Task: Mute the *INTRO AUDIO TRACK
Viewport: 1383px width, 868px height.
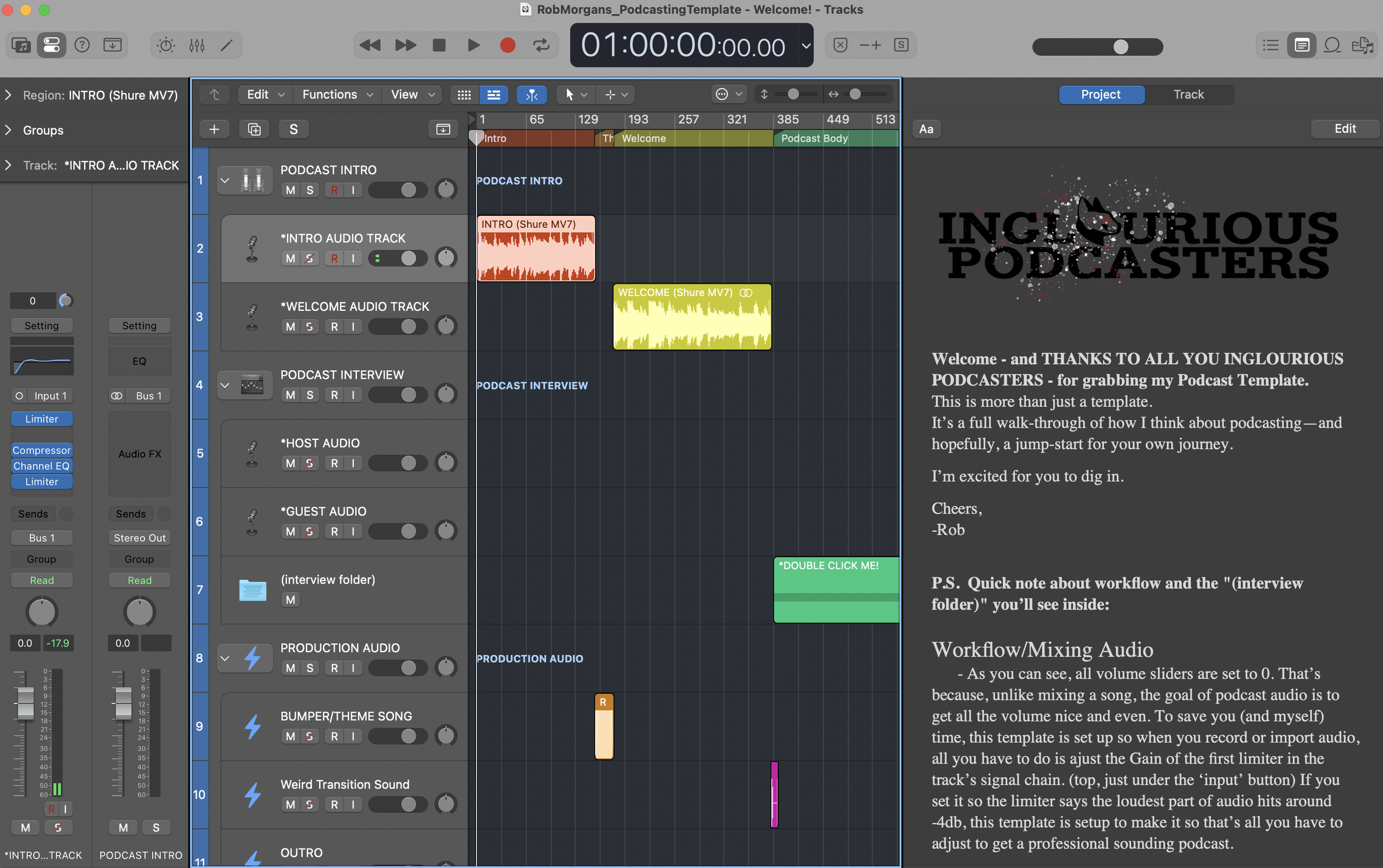Action: [290, 258]
